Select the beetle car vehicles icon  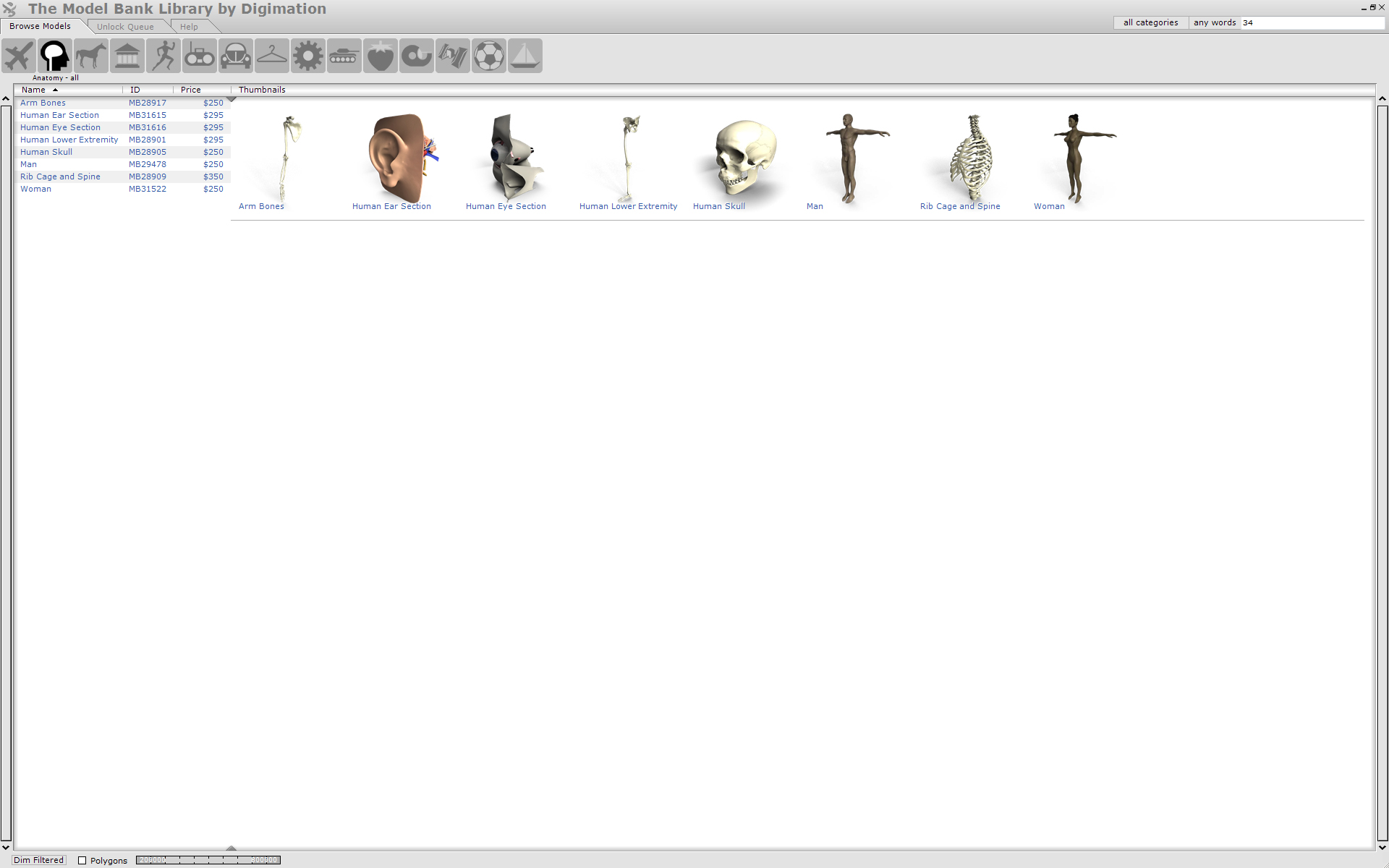pyautogui.click(x=236, y=56)
